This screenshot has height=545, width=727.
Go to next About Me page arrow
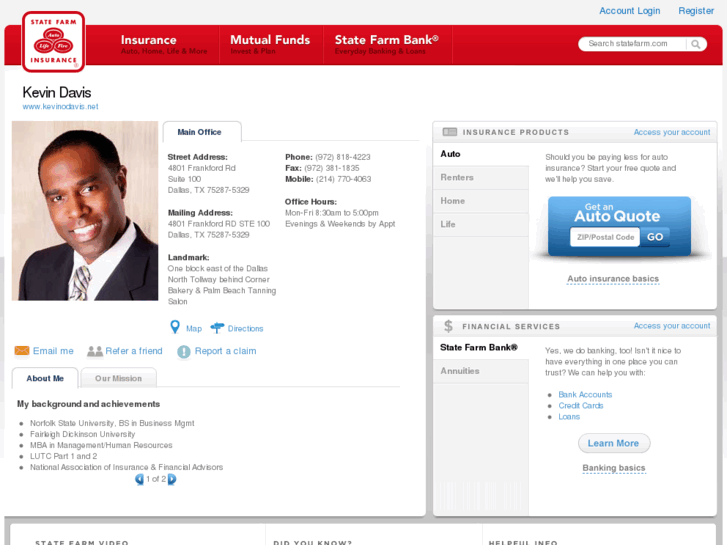(172, 479)
